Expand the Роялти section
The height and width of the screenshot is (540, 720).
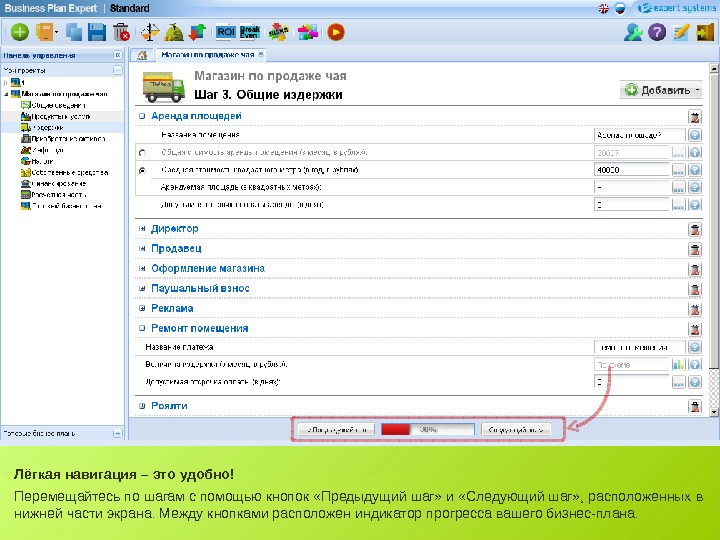[142, 406]
